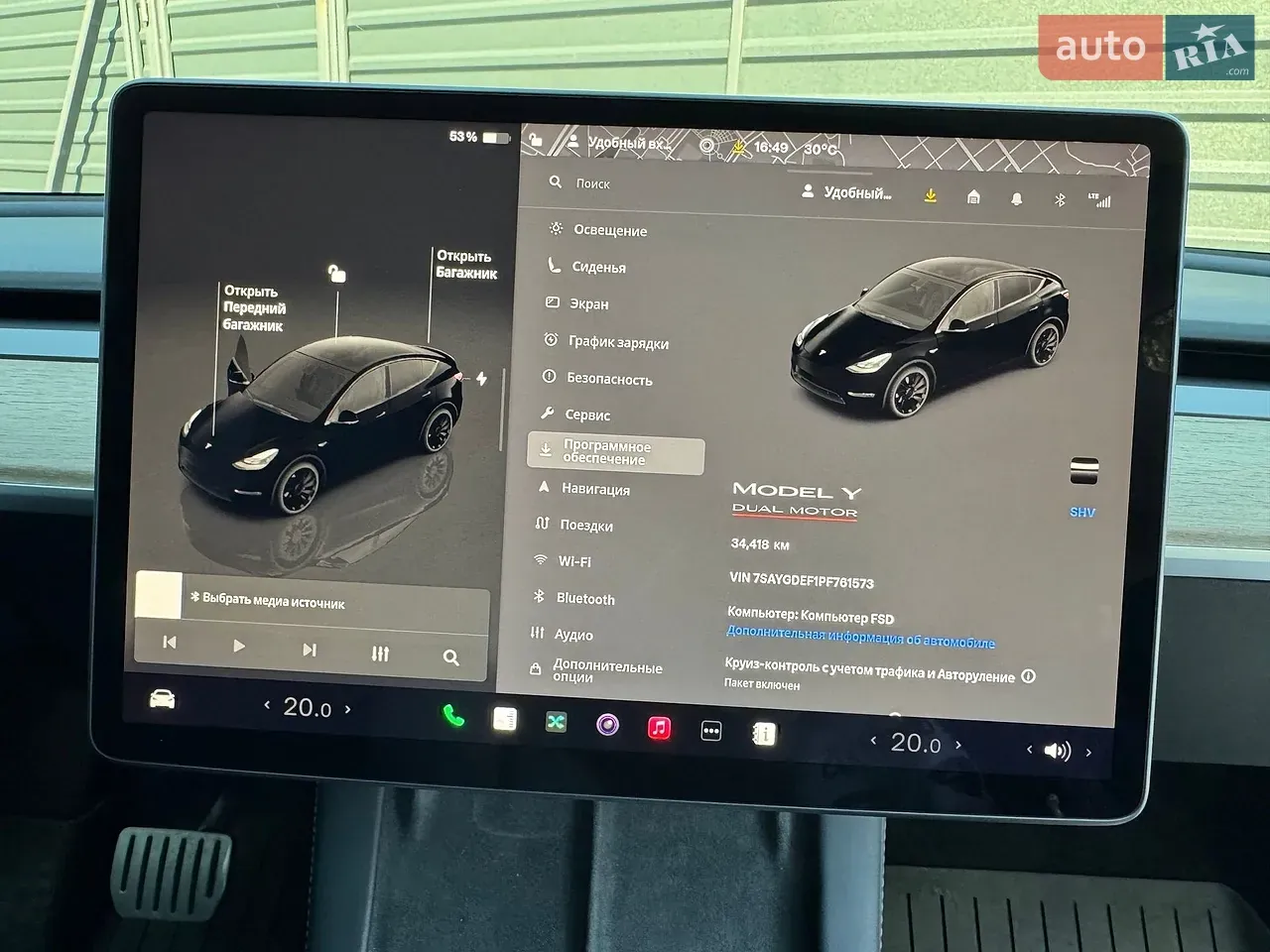This screenshot has width=1270, height=952.
Task: Open the Сиденья (Seats) settings
Action: 586,267
